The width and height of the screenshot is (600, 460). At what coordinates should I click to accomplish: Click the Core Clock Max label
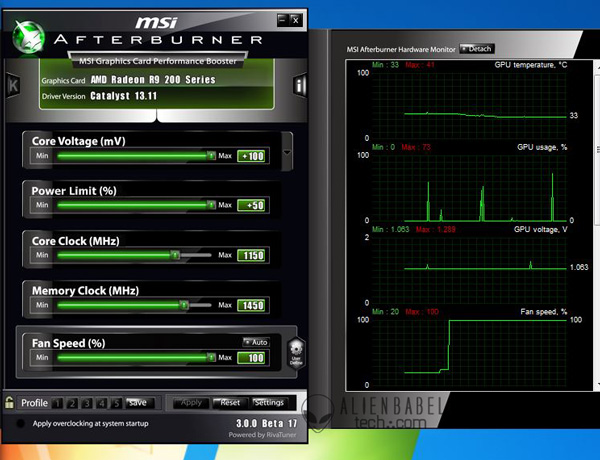point(225,255)
